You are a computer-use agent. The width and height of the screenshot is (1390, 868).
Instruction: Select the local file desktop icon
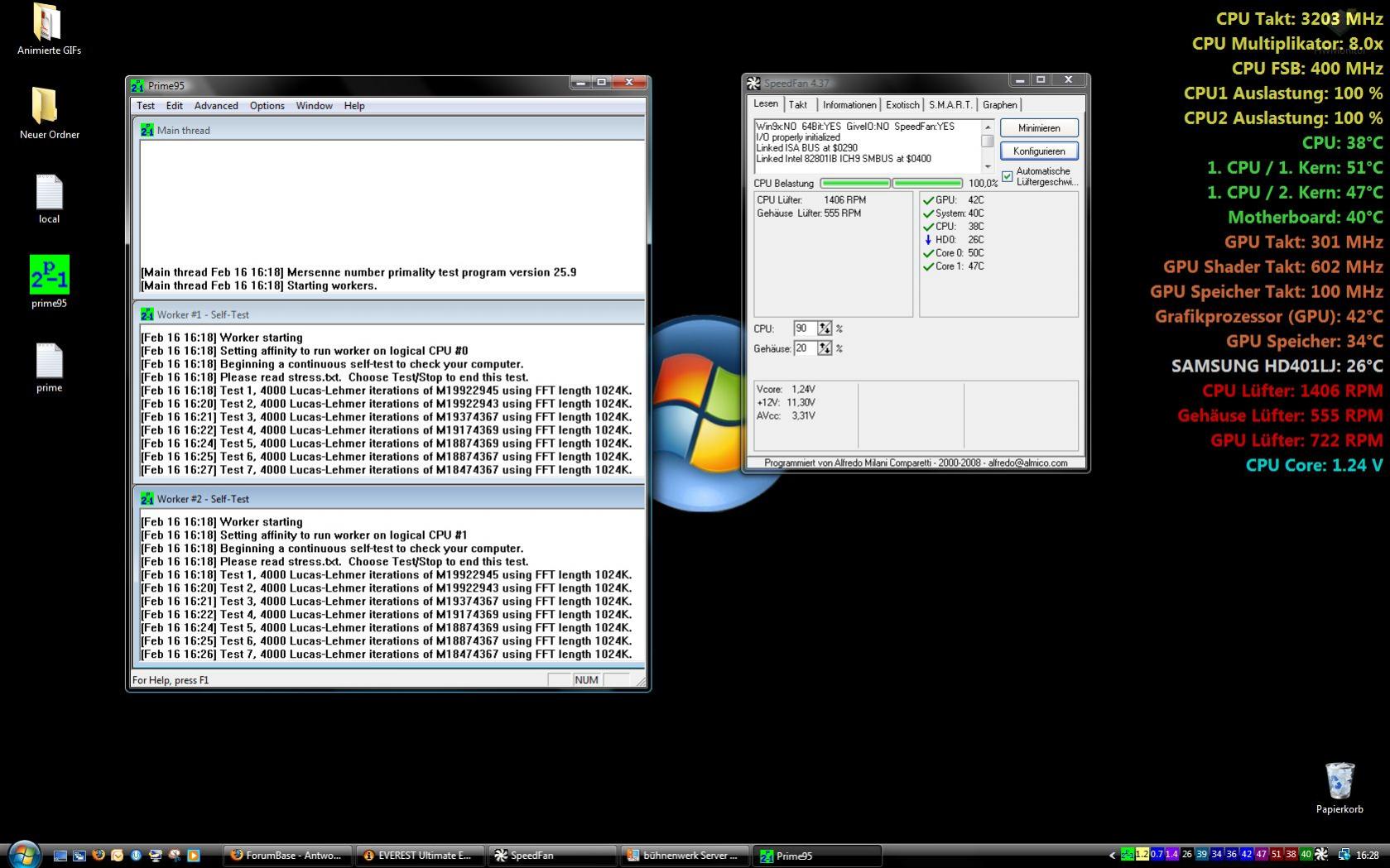(x=49, y=199)
